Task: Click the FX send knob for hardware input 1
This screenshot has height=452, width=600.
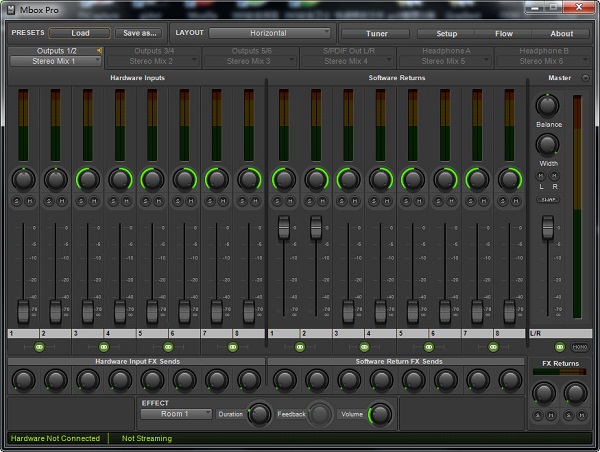Action: click(x=23, y=380)
